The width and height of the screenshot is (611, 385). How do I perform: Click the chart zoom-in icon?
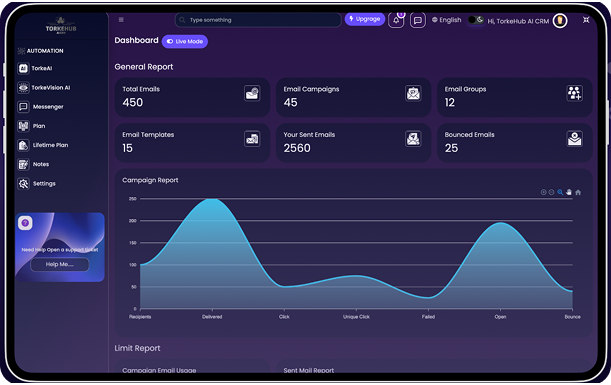pyautogui.click(x=543, y=192)
